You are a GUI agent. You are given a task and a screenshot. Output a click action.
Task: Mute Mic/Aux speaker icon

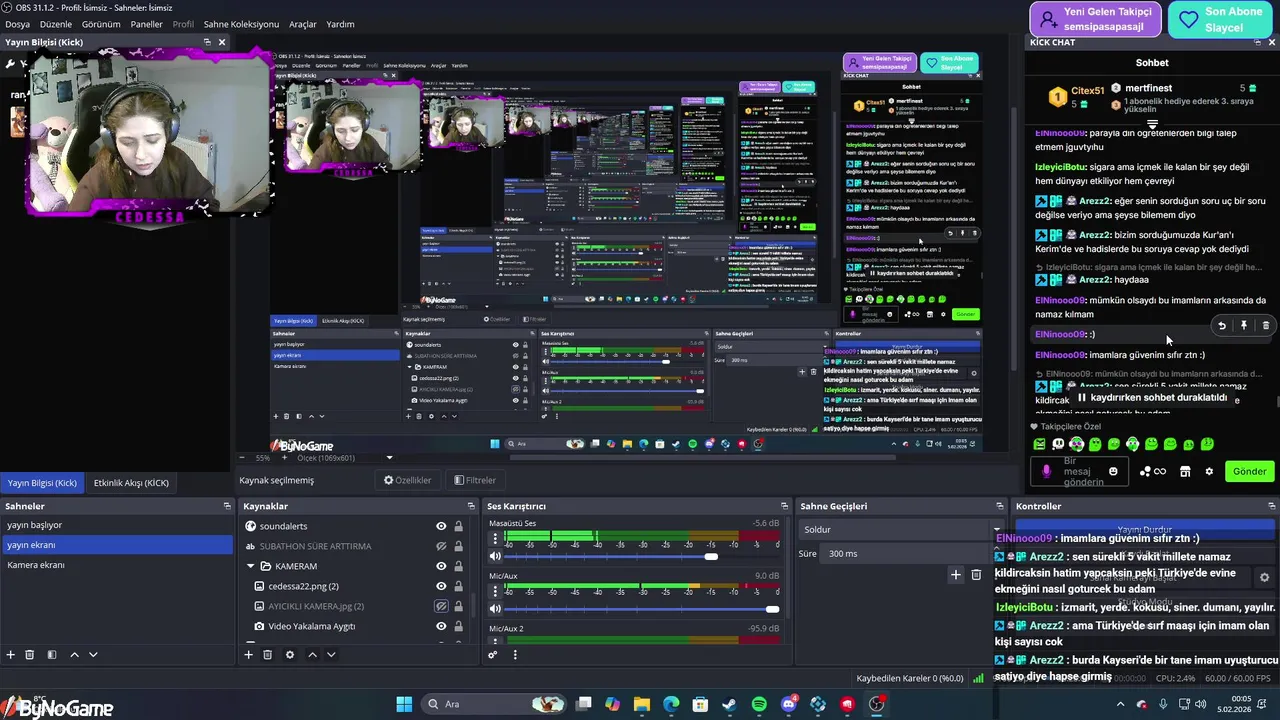coord(495,609)
